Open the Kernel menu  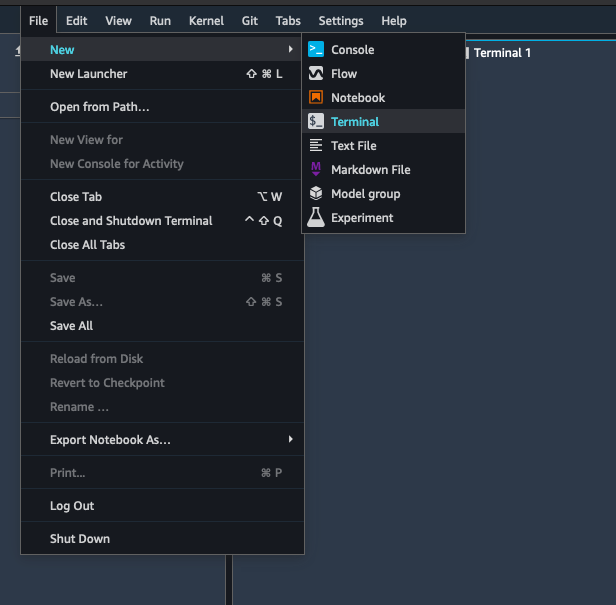click(x=206, y=20)
